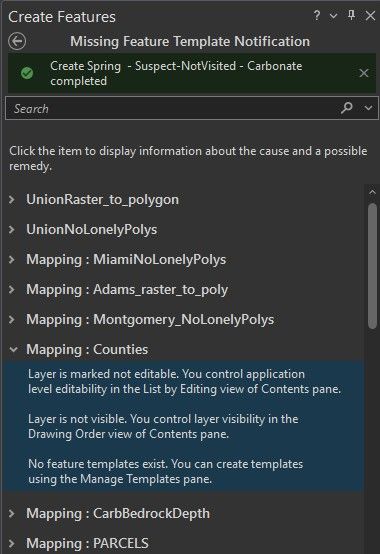
Task: Open the pane help question mark
Action: tap(317, 16)
